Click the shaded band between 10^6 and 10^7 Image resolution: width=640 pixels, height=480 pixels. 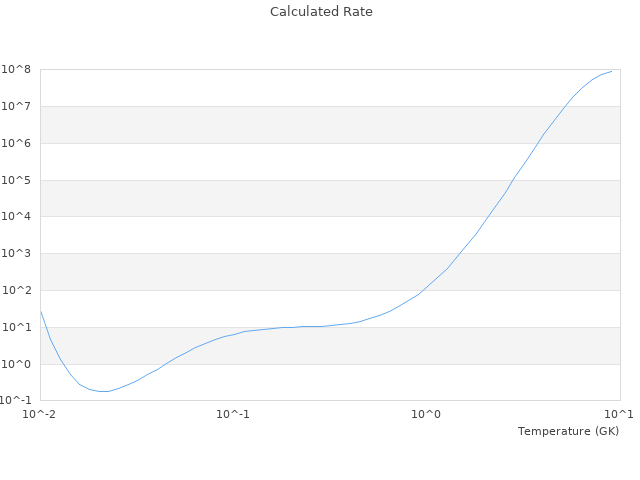[330, 125]
